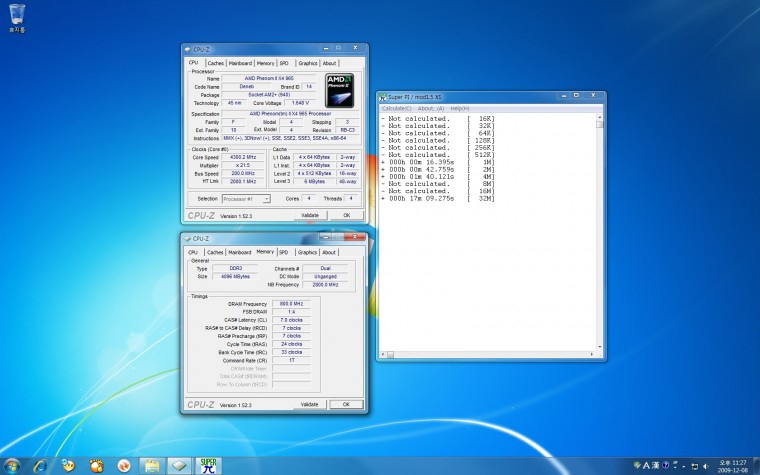The height and width of the screenshot is (475, 760).
Task: Open Memory tab in top CPU-Z window
Action: coord(265,63)
